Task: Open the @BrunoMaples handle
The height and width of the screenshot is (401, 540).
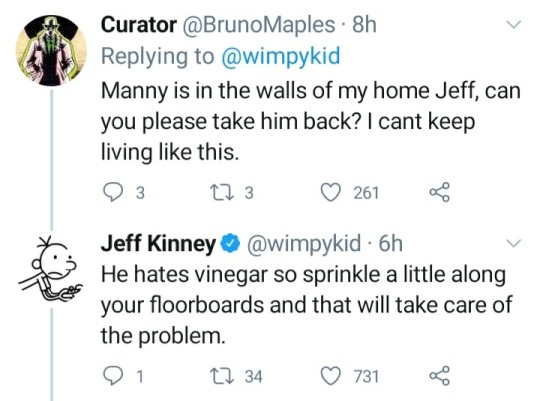Action: coord(258,25)
